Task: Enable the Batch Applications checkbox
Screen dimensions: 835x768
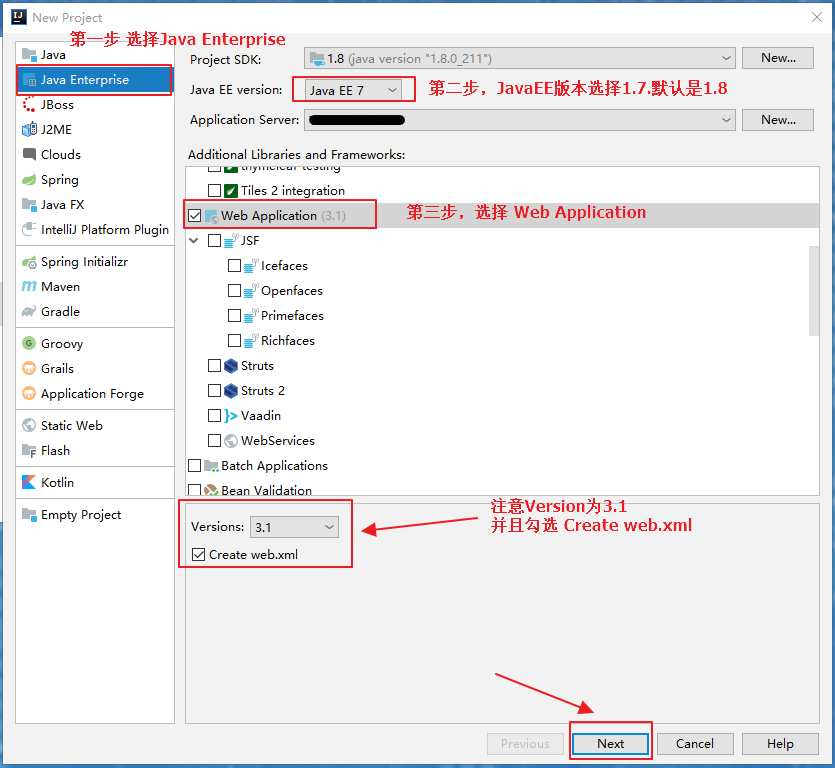Action: pos(194,466)
